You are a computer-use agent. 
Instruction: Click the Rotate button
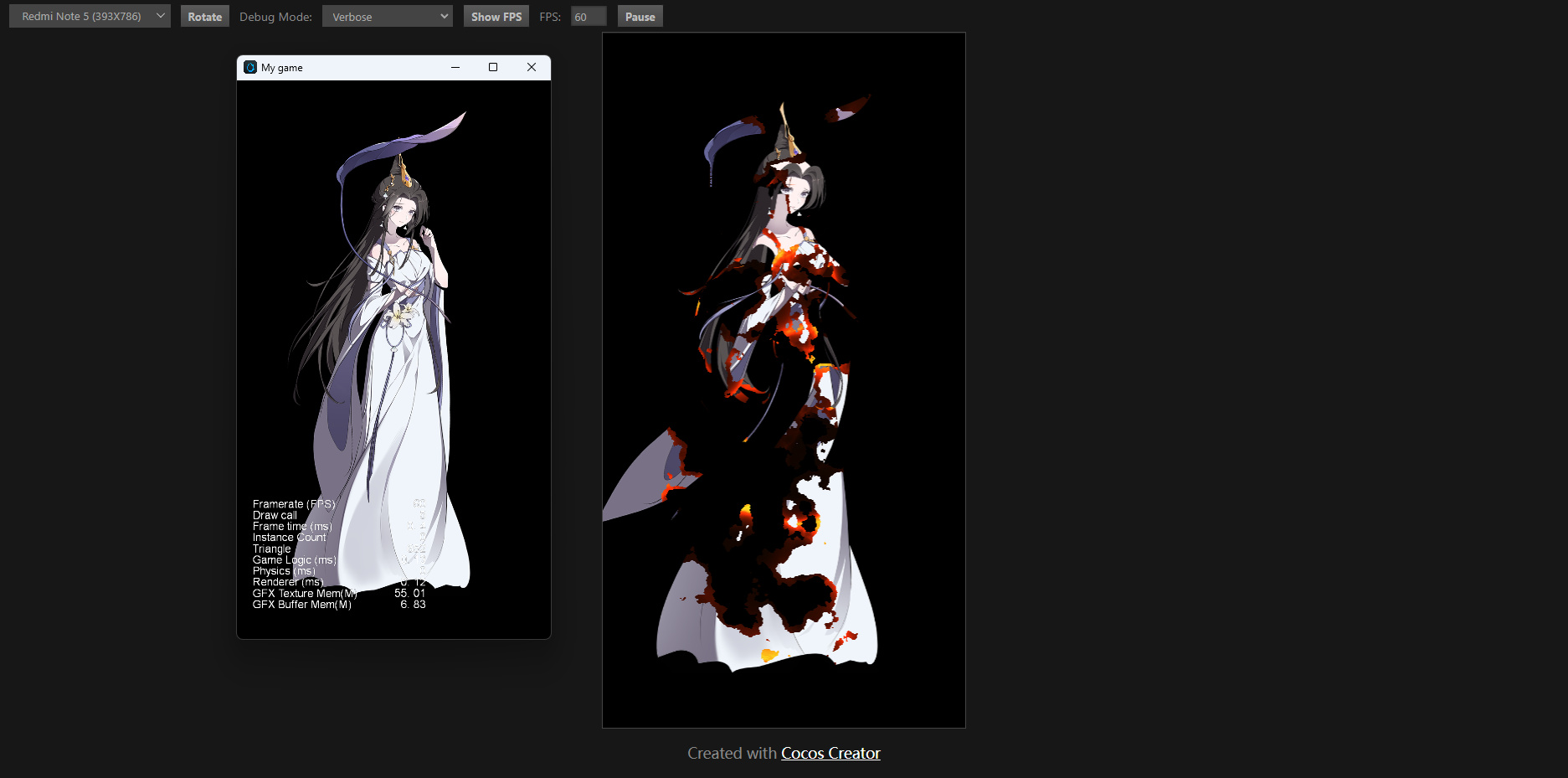coord(205,16)
